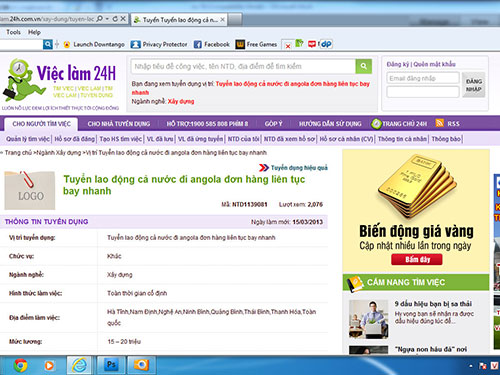This screenshot has height=375, width=500.
Task: Select the CHO NHÀ TUYỂN DỤNG tab
Action: point(119,124)
